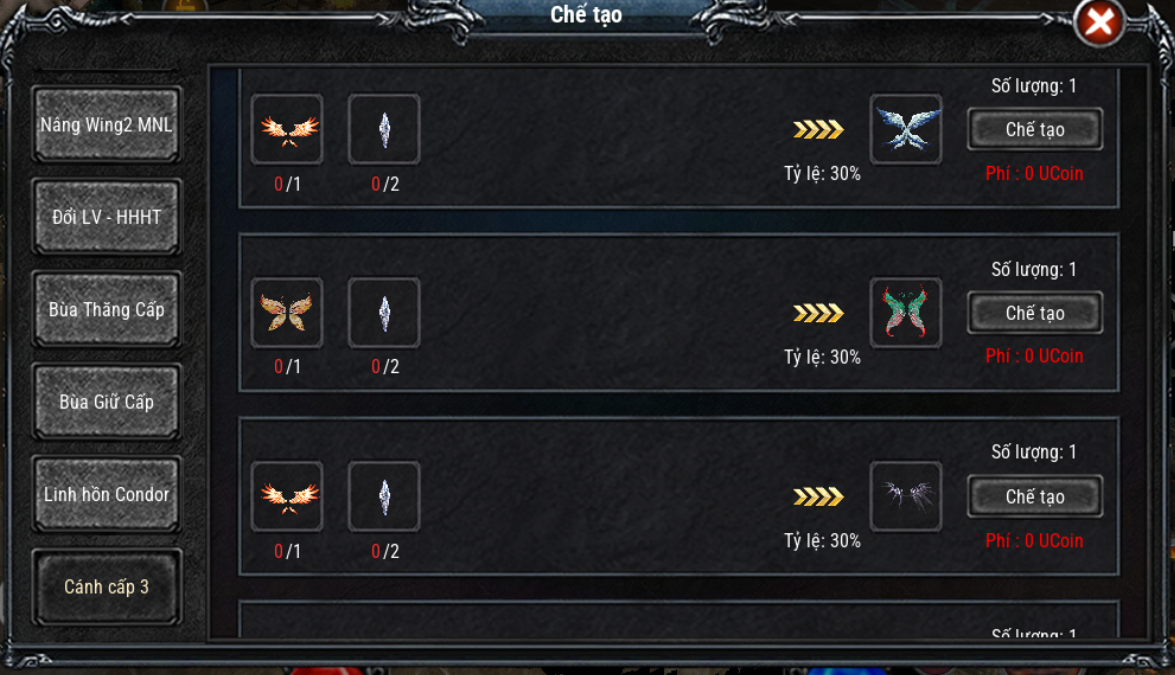The height and width of the screenshot is (675, 1175).
Task: Click orange flame wing in third recipe
Action: (x=287, y=497)
